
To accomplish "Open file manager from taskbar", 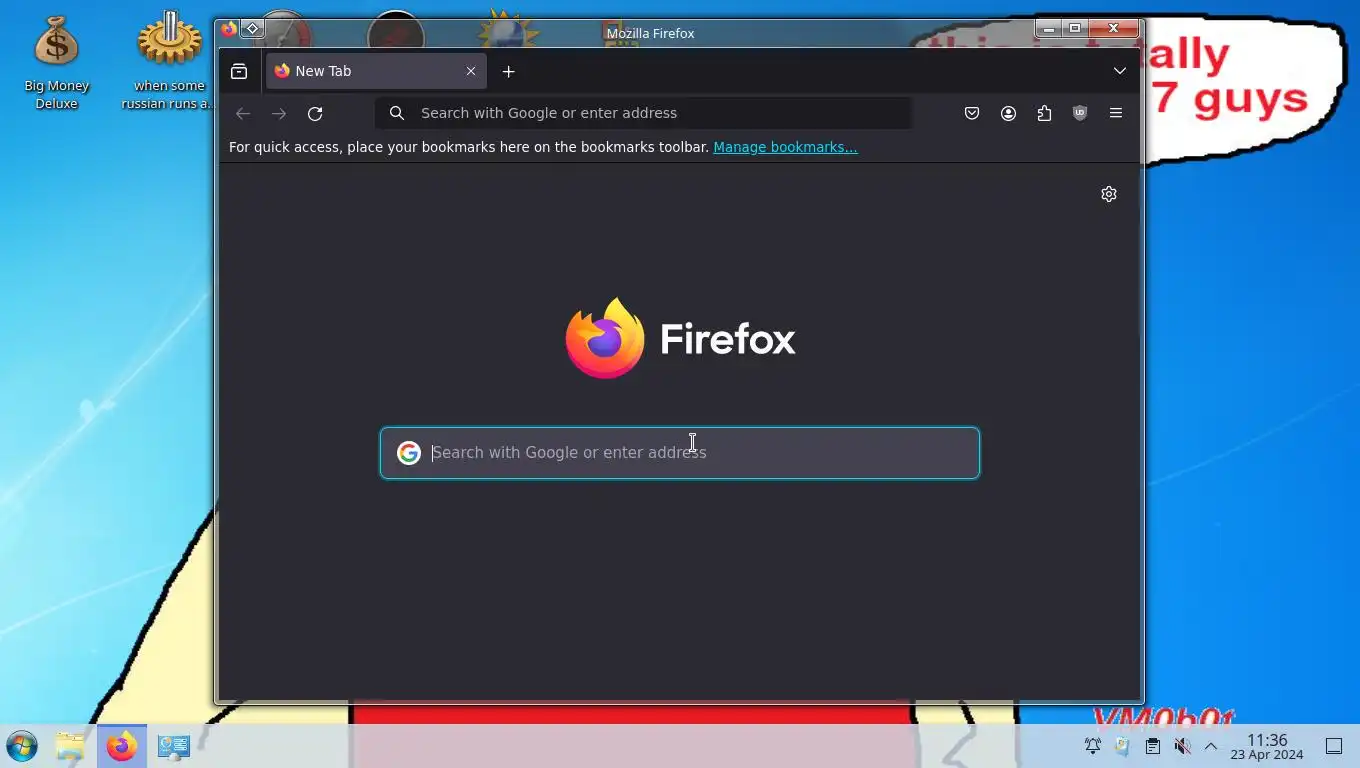I will coord(70,746).
